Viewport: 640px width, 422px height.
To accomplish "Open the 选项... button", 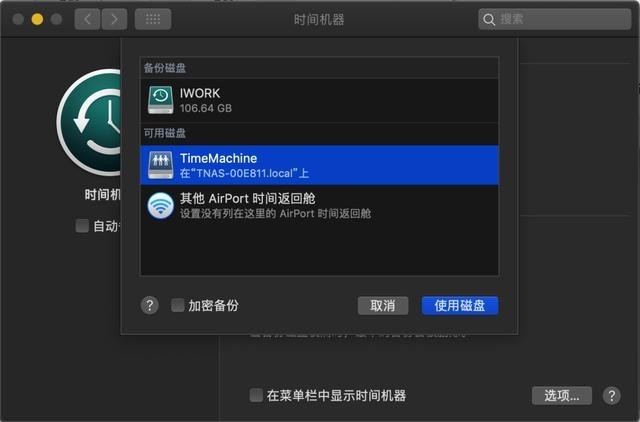I will click(x=562, y=395).
